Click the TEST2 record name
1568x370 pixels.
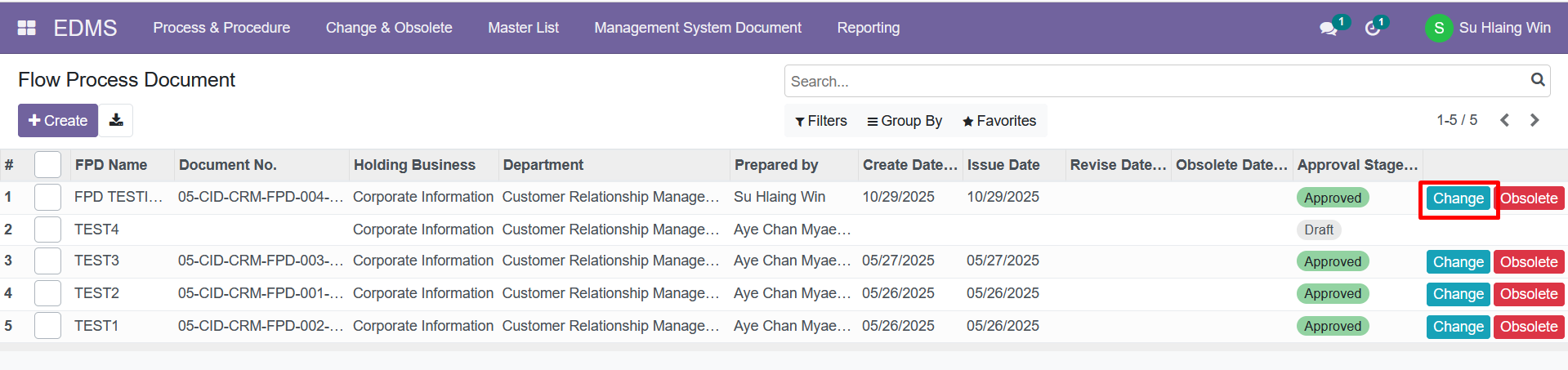click(96, 293)
